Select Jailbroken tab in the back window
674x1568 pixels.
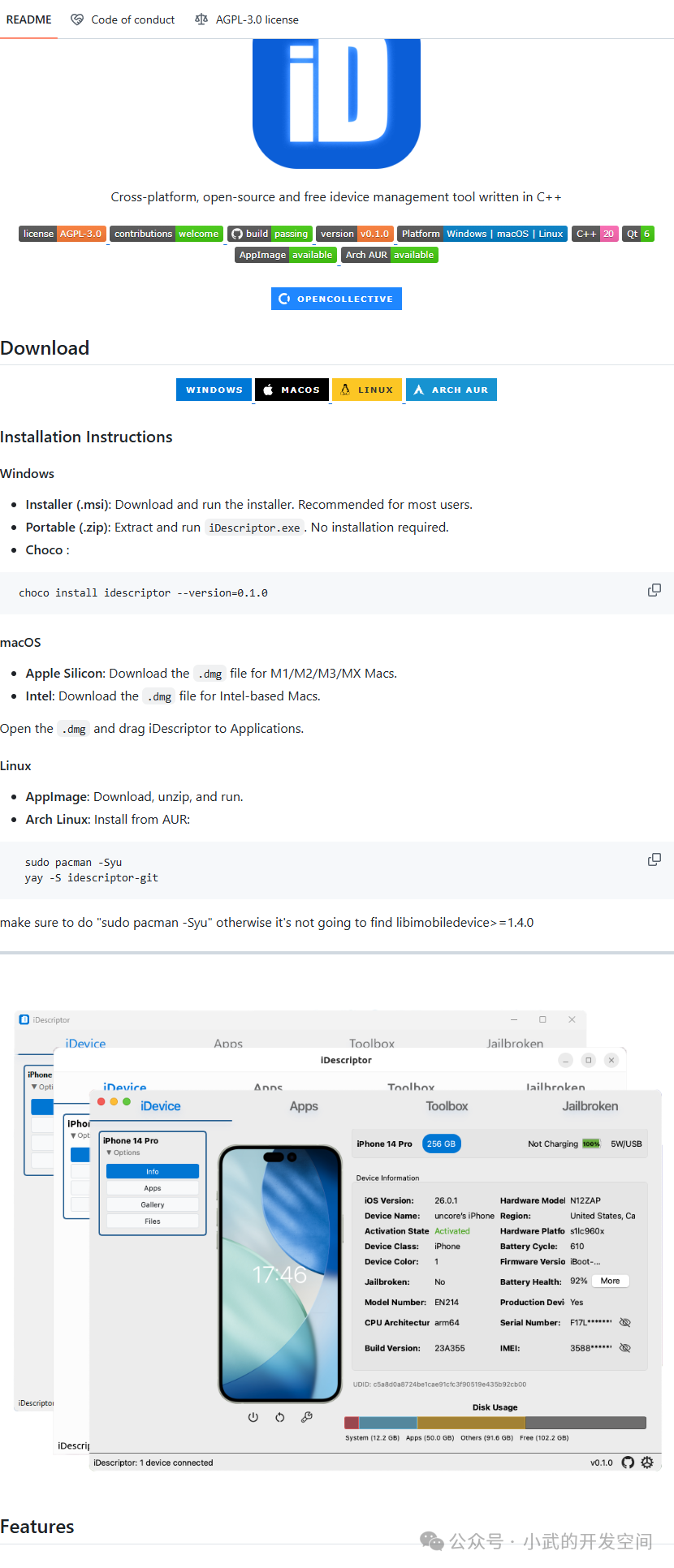tap(515, 1043)
